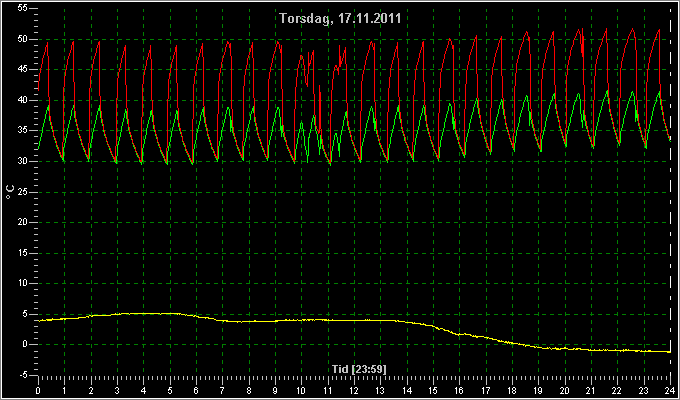Select the 18 hour tick on time axis
Screen dimensions: 680x400
tap(512, 391)
